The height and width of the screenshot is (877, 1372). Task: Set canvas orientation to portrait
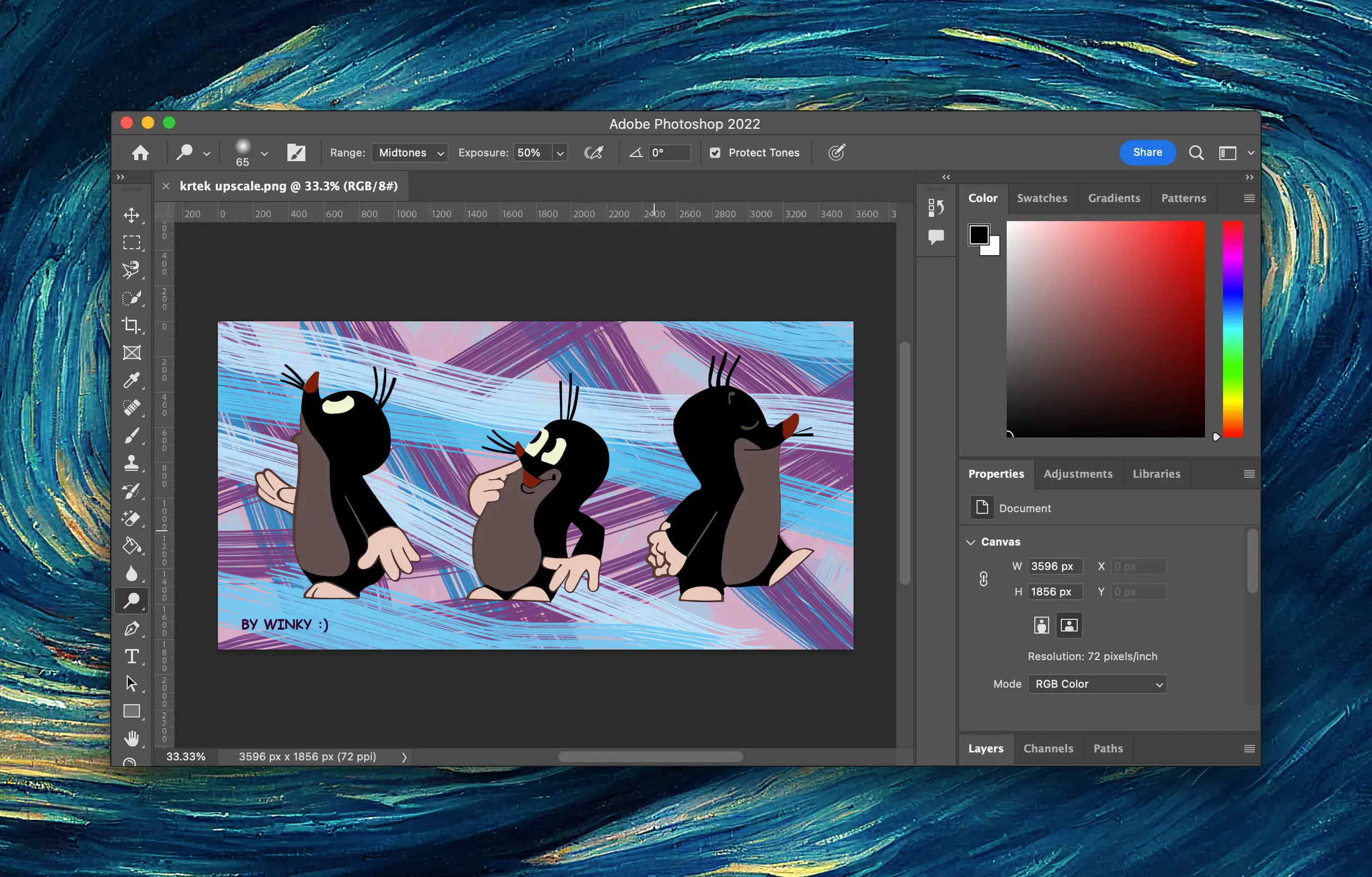click(1041, 625)
